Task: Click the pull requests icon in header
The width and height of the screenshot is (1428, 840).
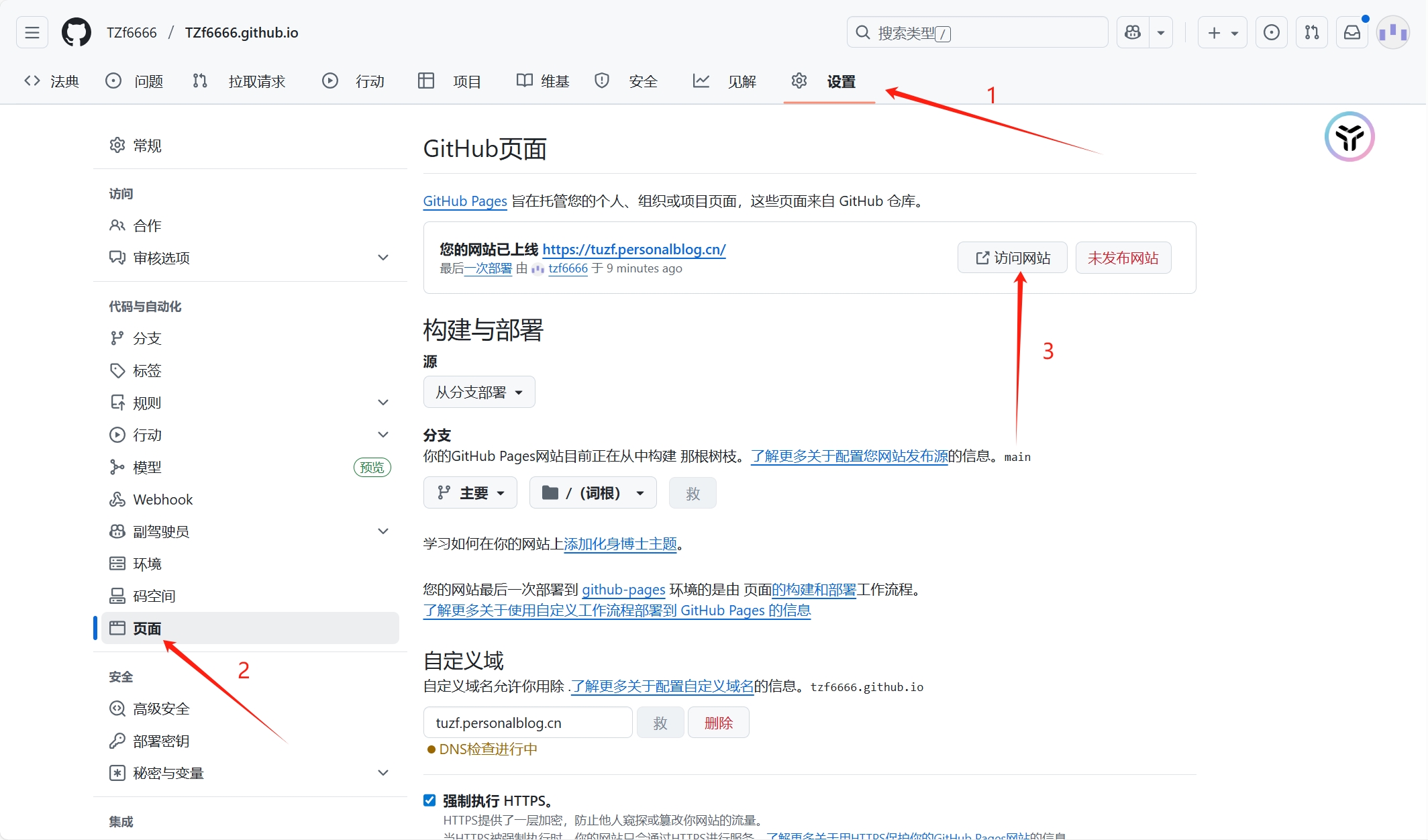Action: pos(1311,32)
